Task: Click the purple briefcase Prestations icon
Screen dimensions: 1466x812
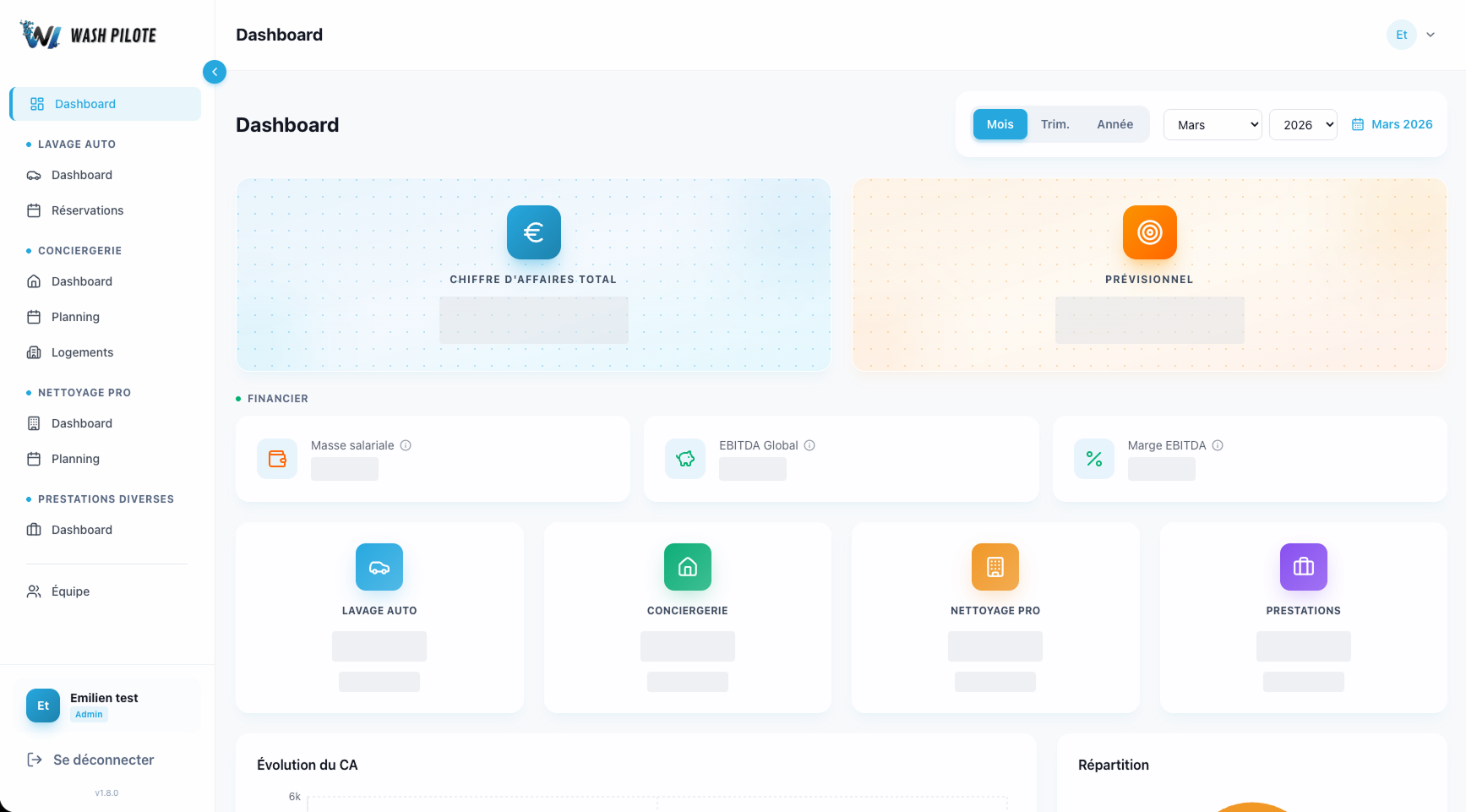Action: 1303,567
